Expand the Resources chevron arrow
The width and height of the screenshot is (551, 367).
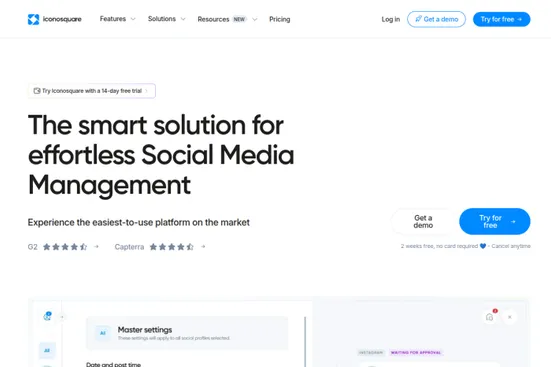pyautogui.click(x=255, y=19)
